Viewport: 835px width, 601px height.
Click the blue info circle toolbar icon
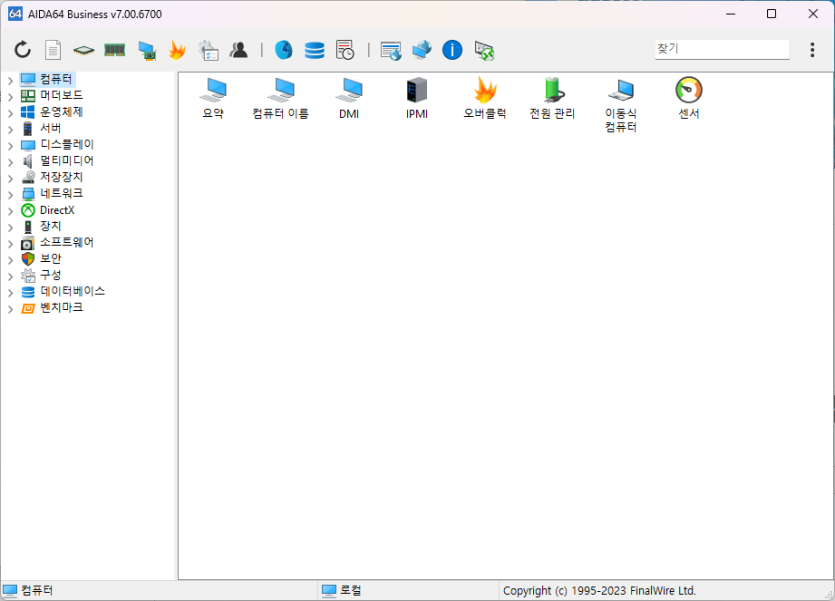pos(452,50)
